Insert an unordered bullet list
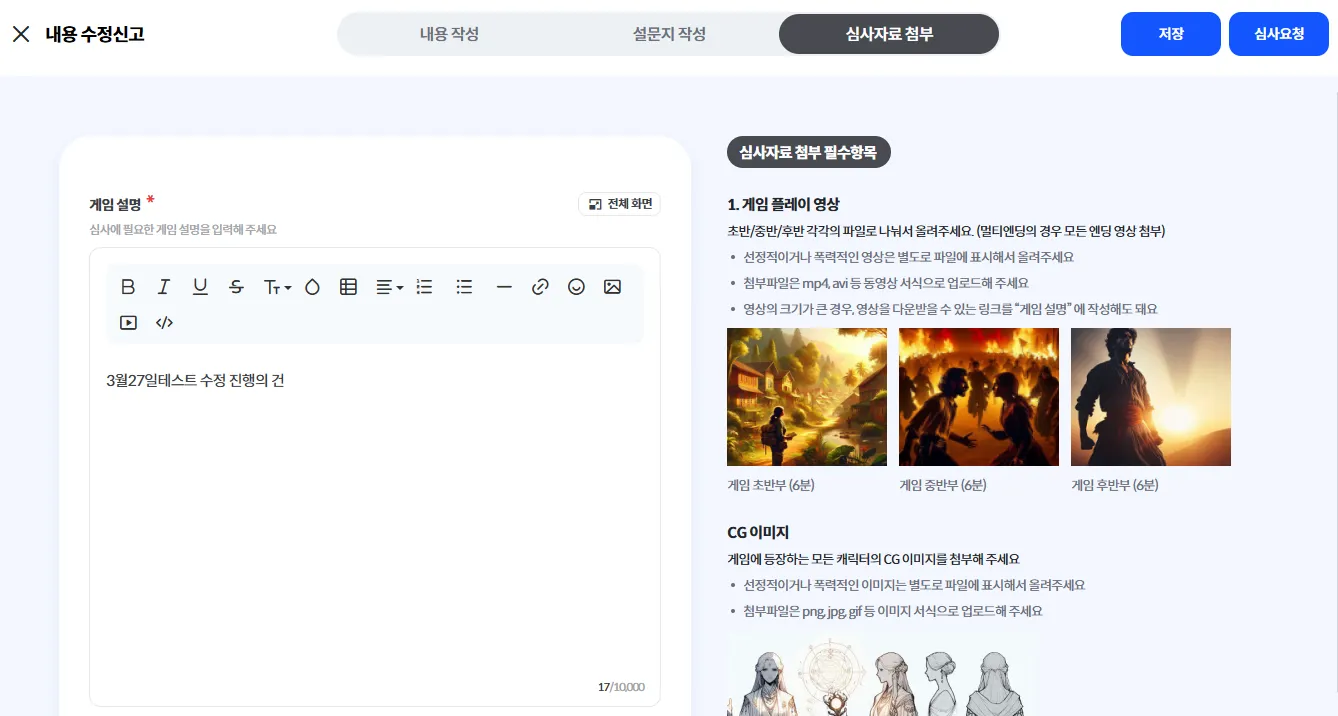Image resolution: width=1338 pixels, height=716 pixels. click(x=464, y=287)
